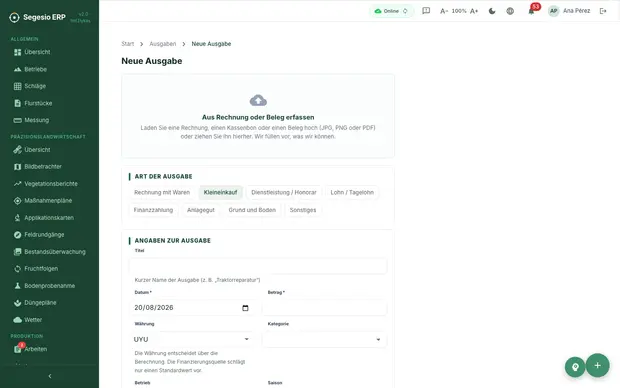Click the 100% zoom level text

(x=459, y=11)
